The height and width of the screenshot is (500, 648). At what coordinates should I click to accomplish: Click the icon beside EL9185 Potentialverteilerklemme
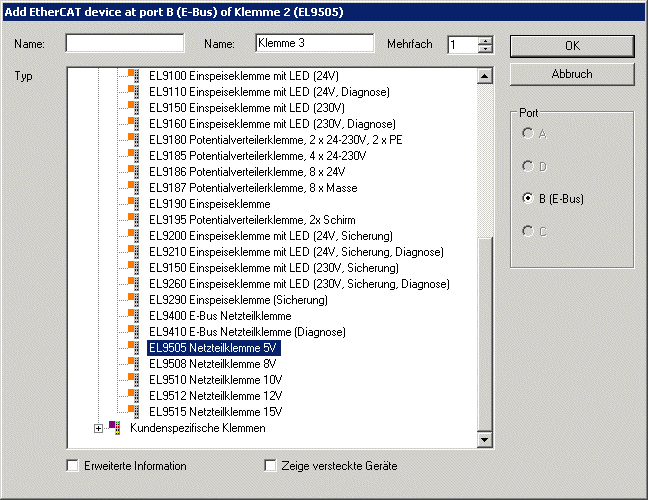(x=133, y=156)
